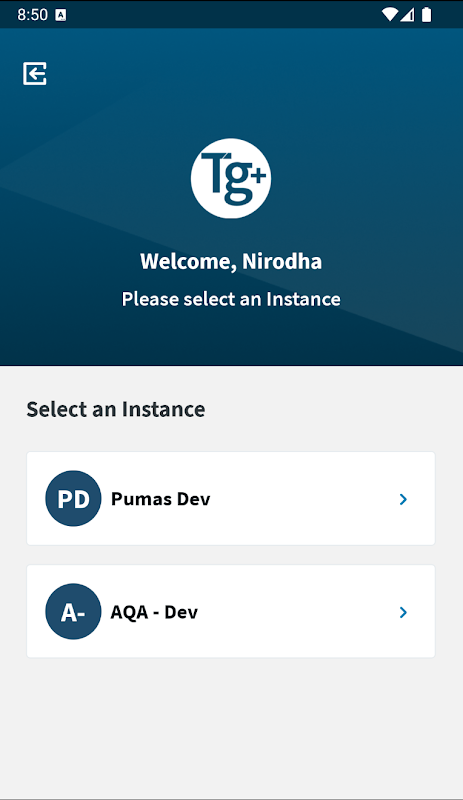
Task: Tap the keyboard language A indicator icon
Action: [61, 15]
